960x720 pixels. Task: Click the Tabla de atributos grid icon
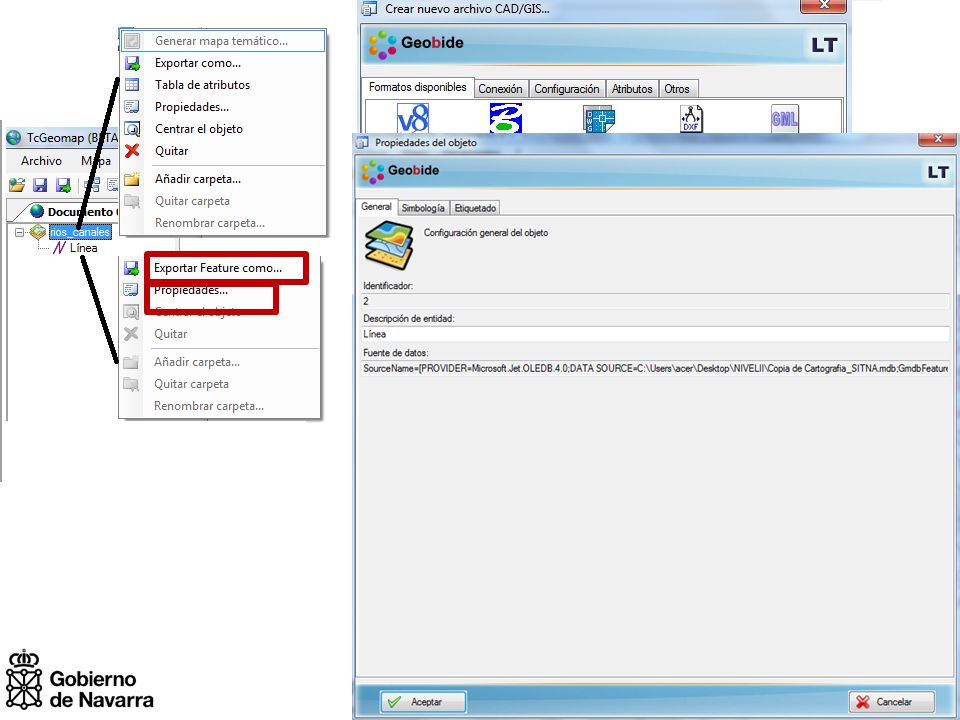(132, 85)
